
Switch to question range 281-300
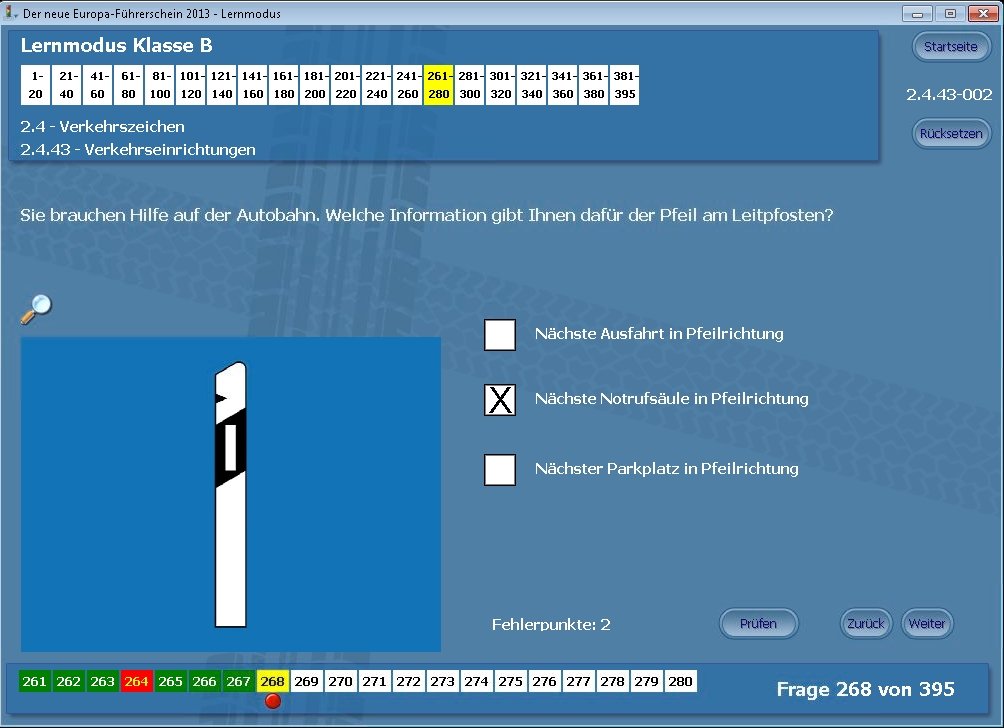pyautogui.click(x=470, y=85)
